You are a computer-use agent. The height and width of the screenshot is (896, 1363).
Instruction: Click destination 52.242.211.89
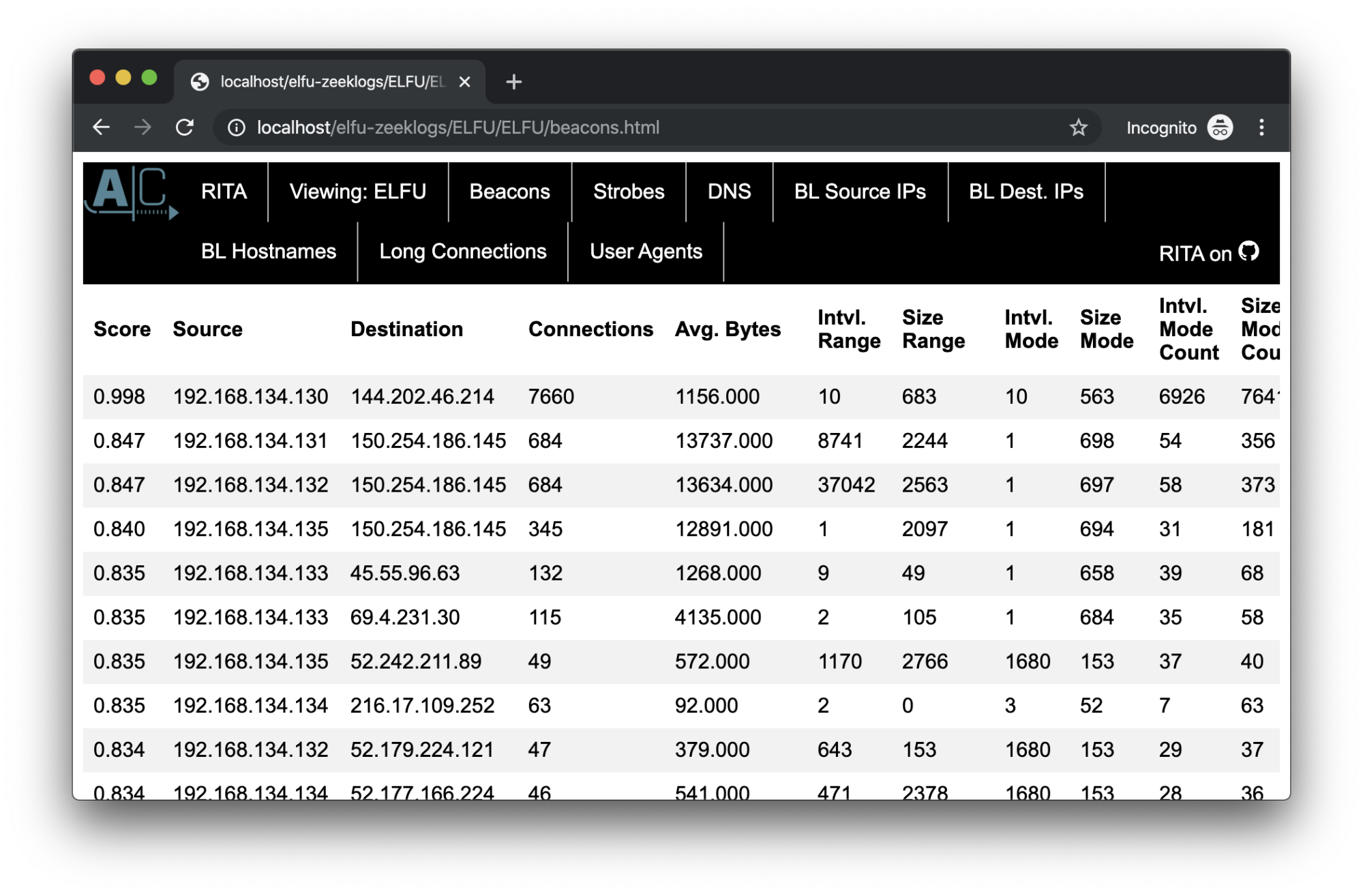coord(416,661)
